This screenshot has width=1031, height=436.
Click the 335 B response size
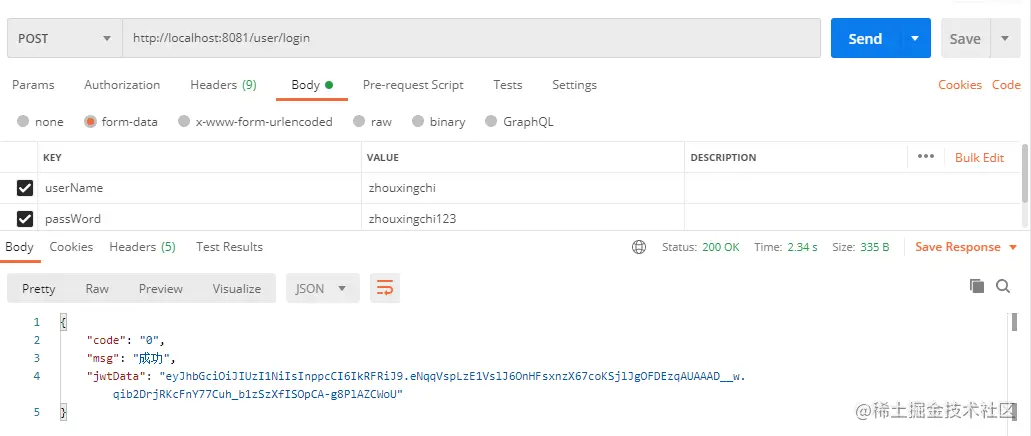pyautogui.click(x=874, y=247)
